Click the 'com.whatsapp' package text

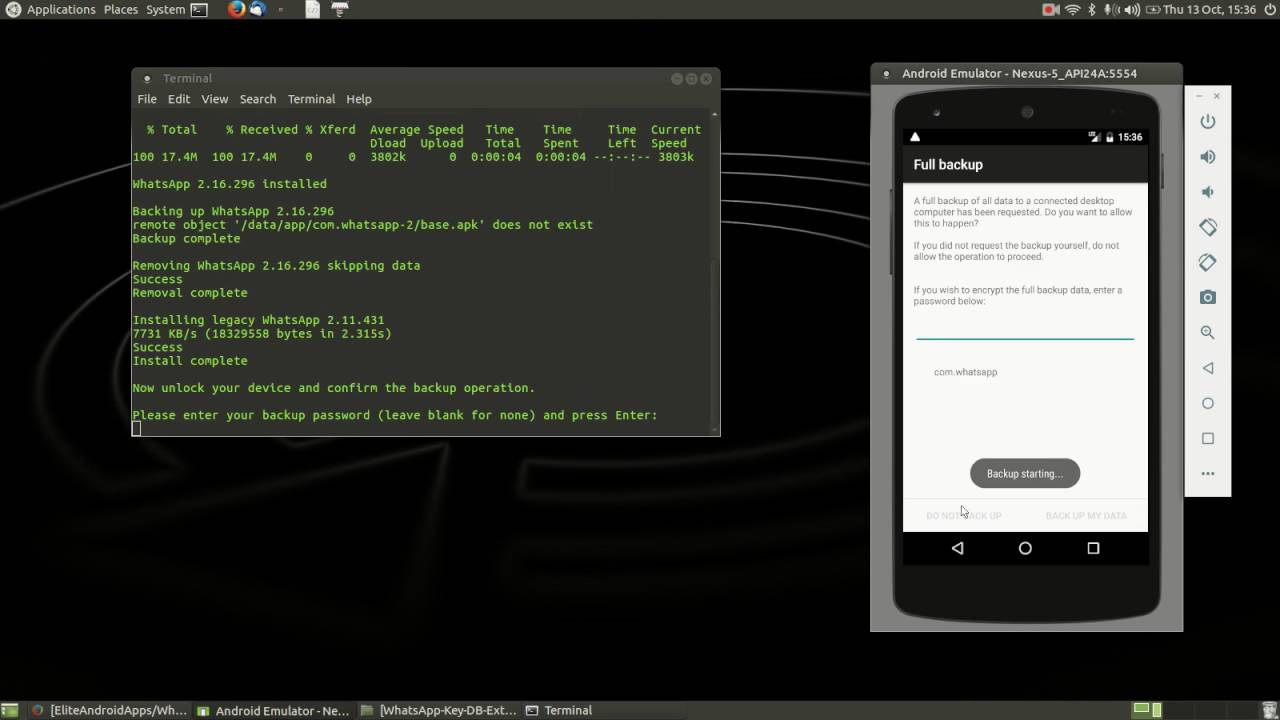pos(965,372)
